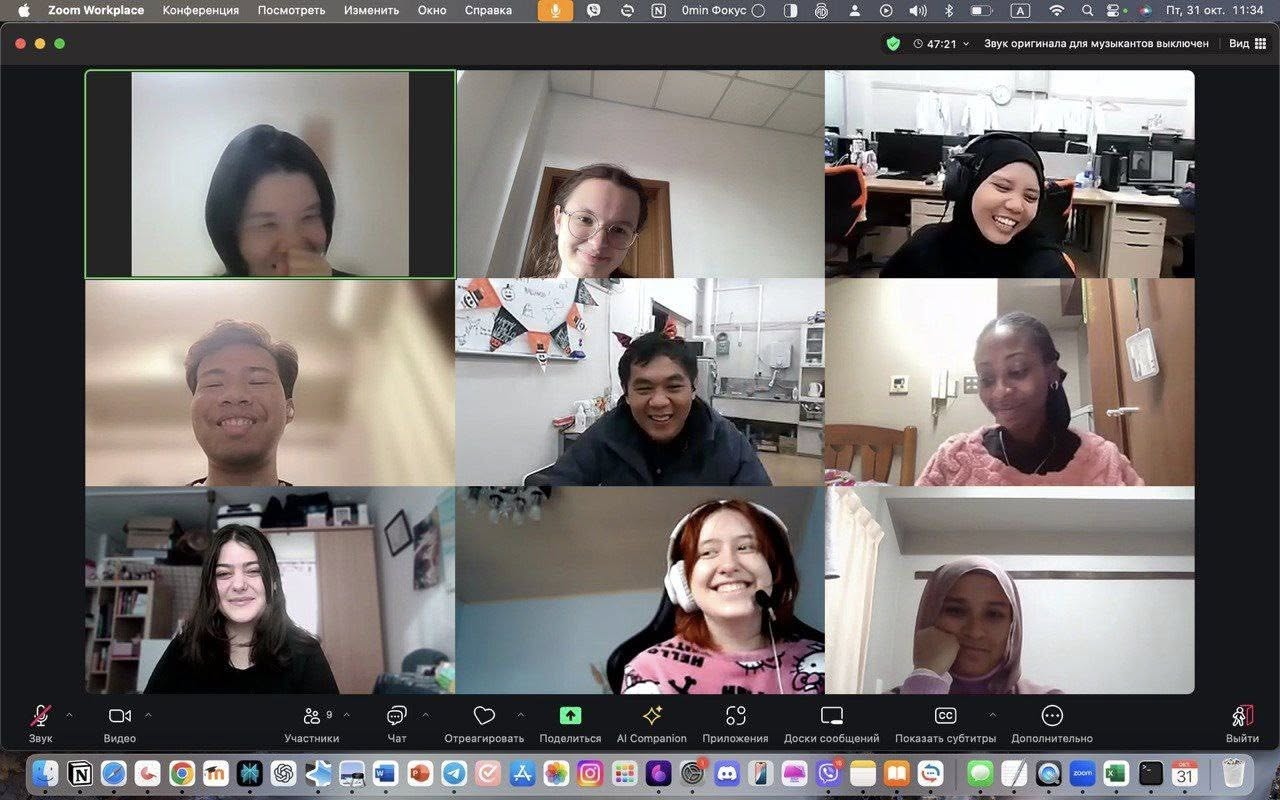1280x800 pixels.
Task: Unmute microphone with the Звук button
Action: pos(40,716)
